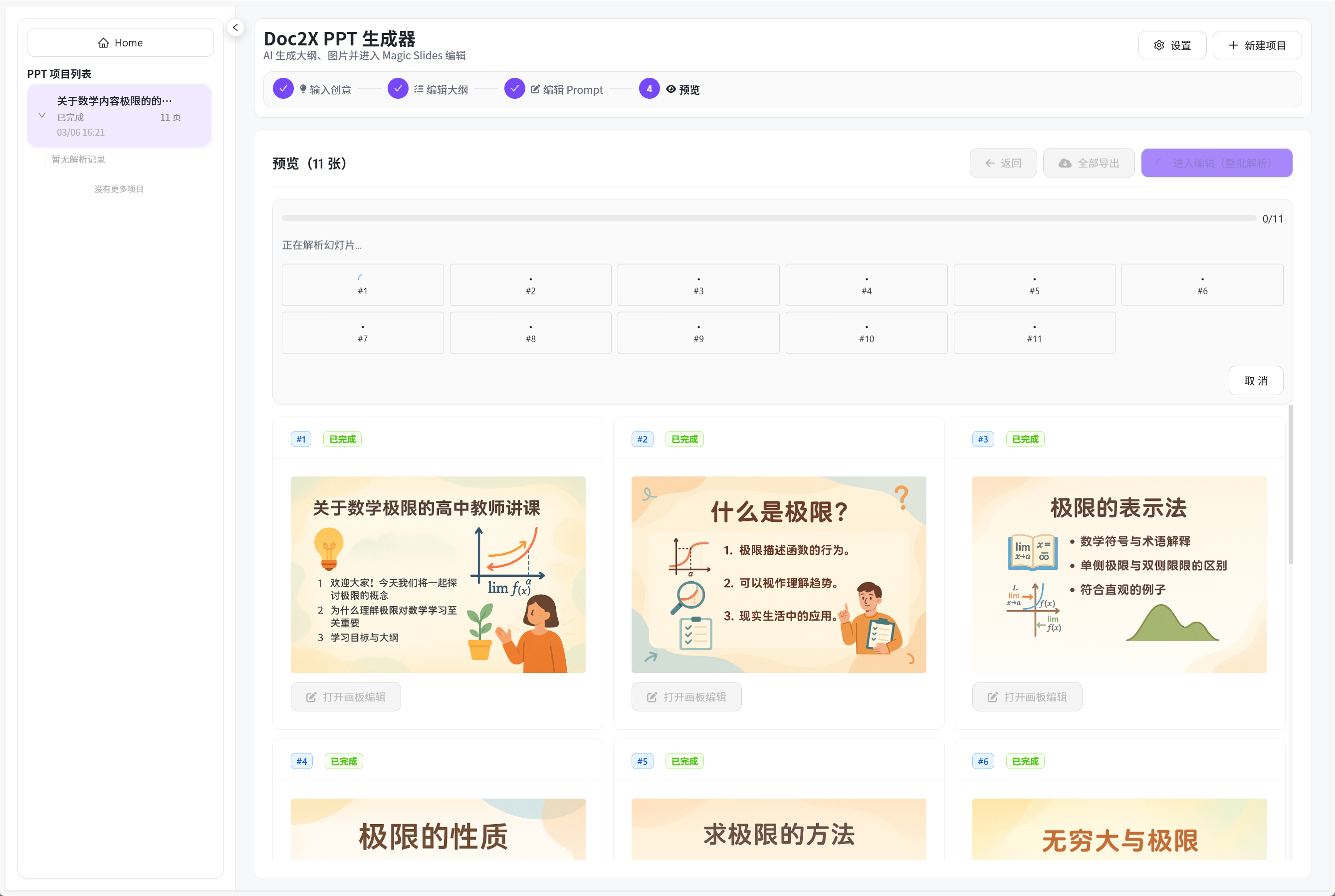Click the 编辑大纲 outline list icon
Image resolution: width=1335 pixels, height=896 pixels.
pyautogui.click(x=418, y=89)
